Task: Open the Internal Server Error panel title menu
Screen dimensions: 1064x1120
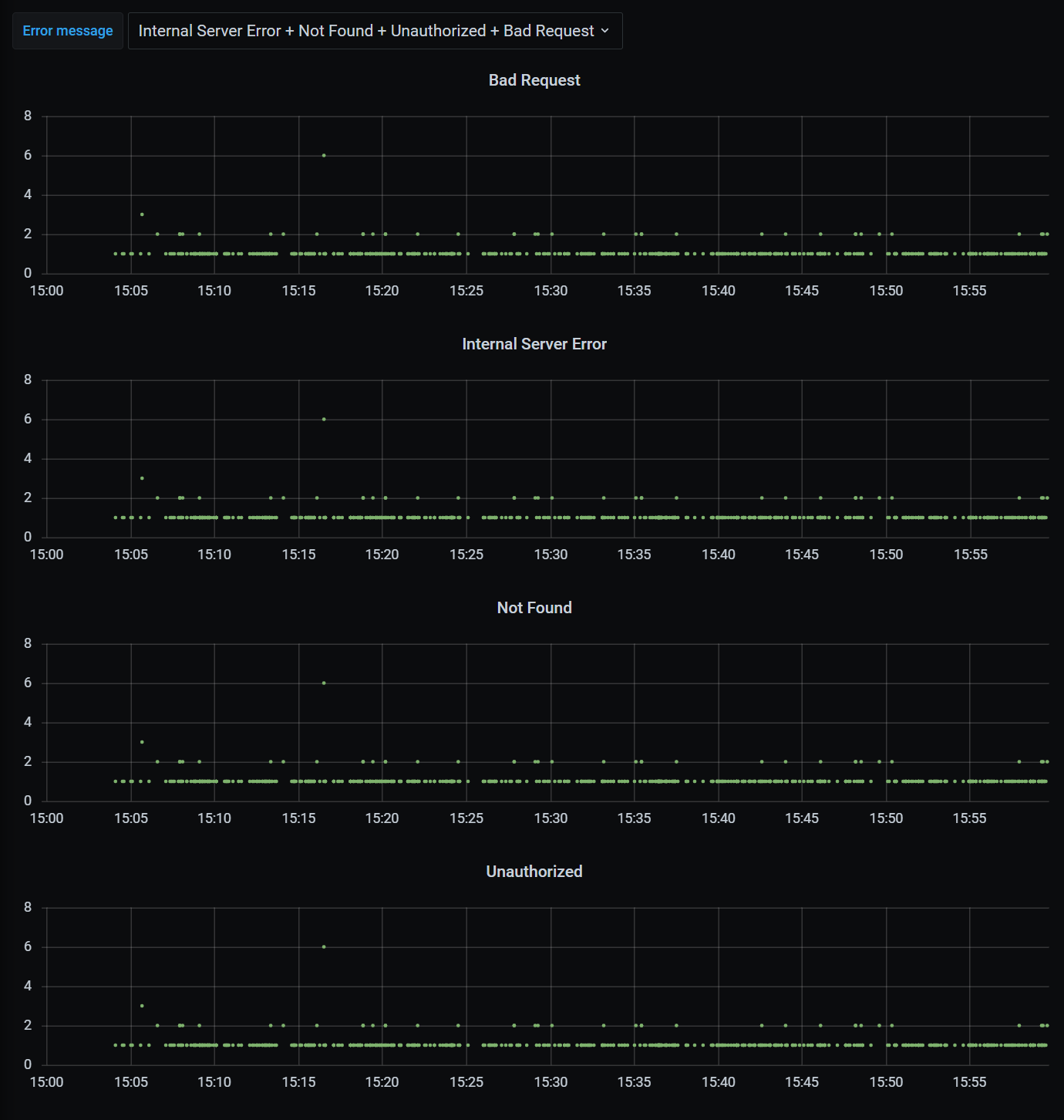Action: pos(534,344)
